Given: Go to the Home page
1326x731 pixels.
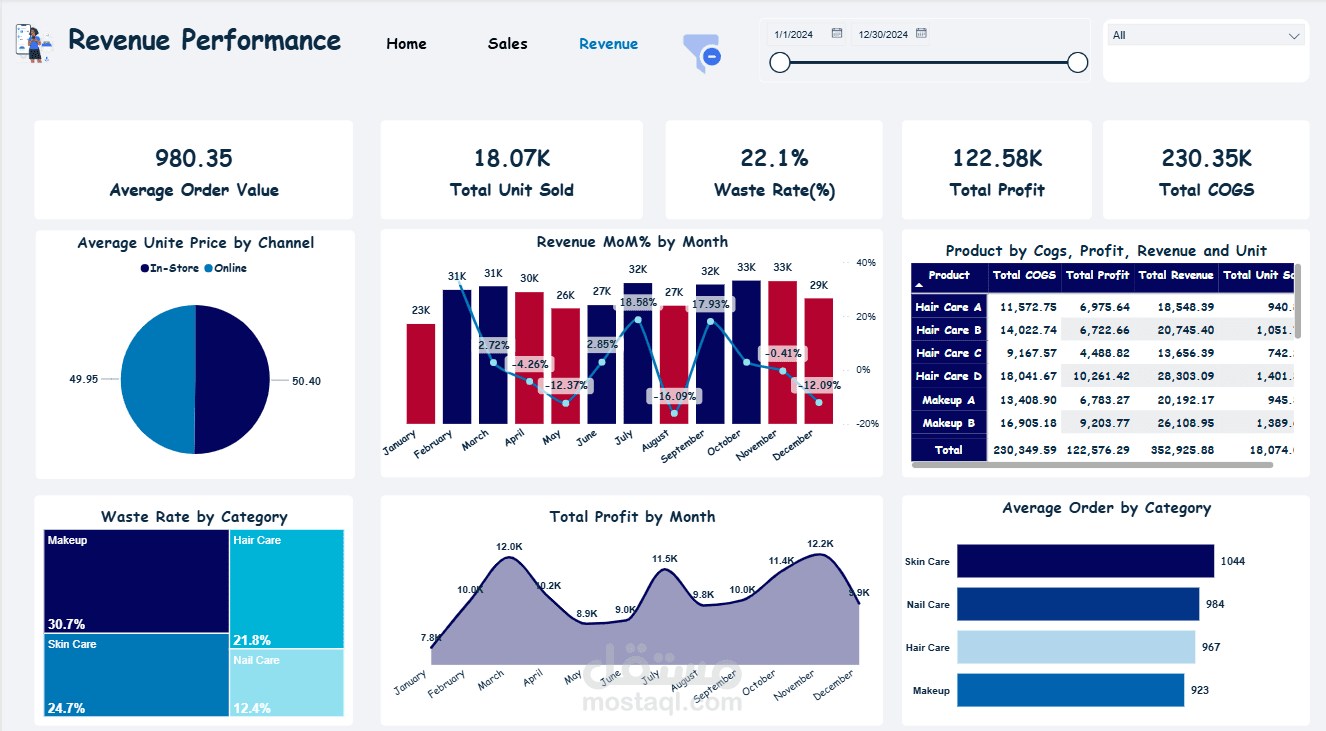Looking at the screenshot, I should [x=406, y=44].
